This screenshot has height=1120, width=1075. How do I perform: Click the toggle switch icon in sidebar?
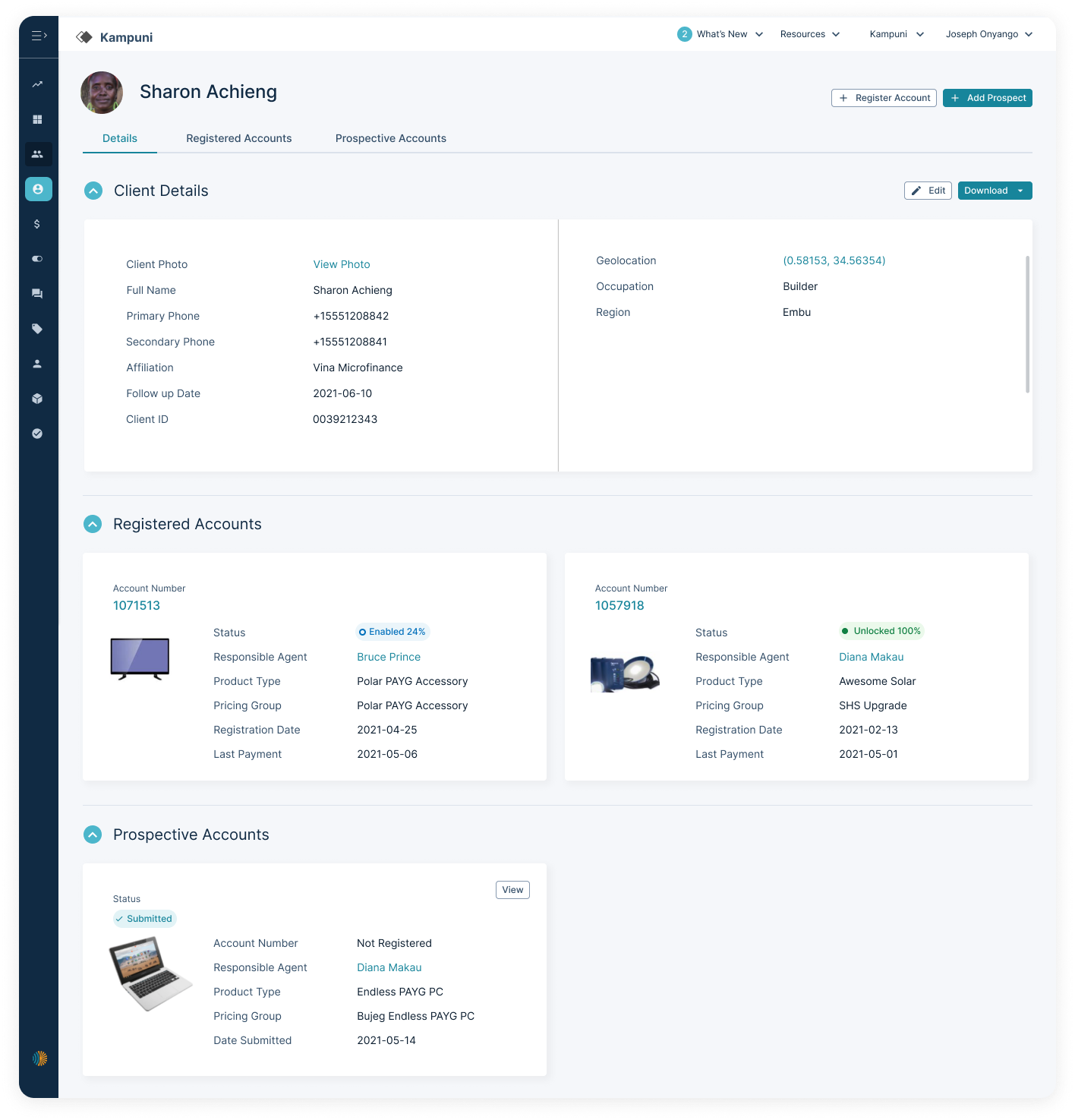point(37,259)
